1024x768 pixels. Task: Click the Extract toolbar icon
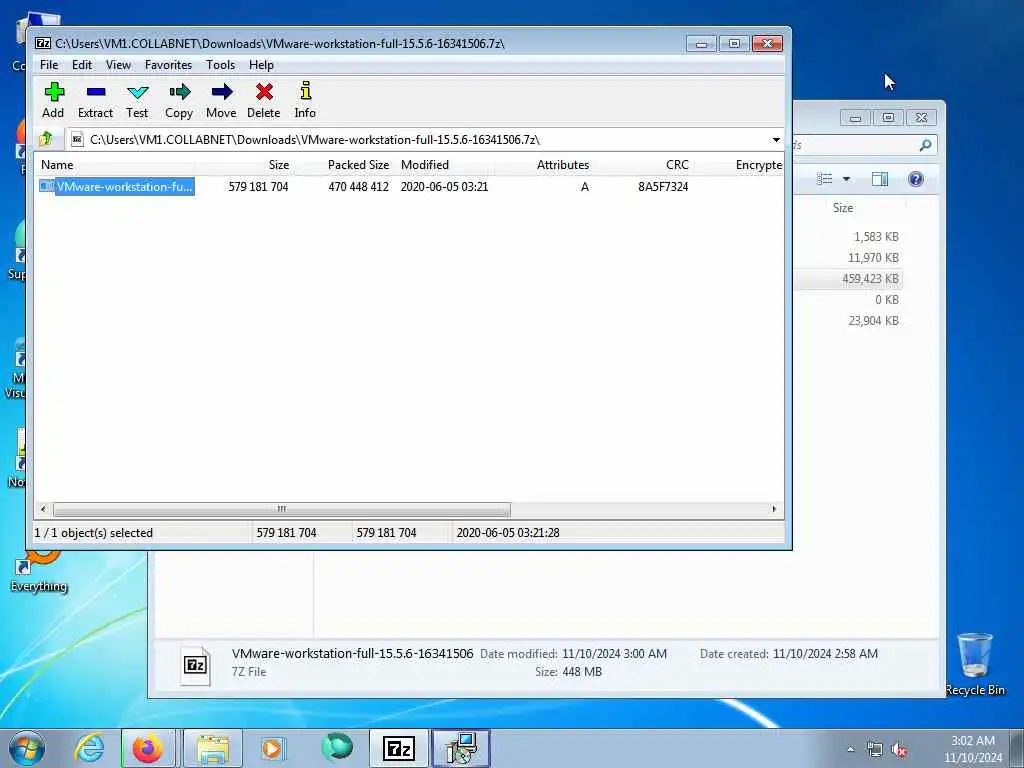pos(95,100)
